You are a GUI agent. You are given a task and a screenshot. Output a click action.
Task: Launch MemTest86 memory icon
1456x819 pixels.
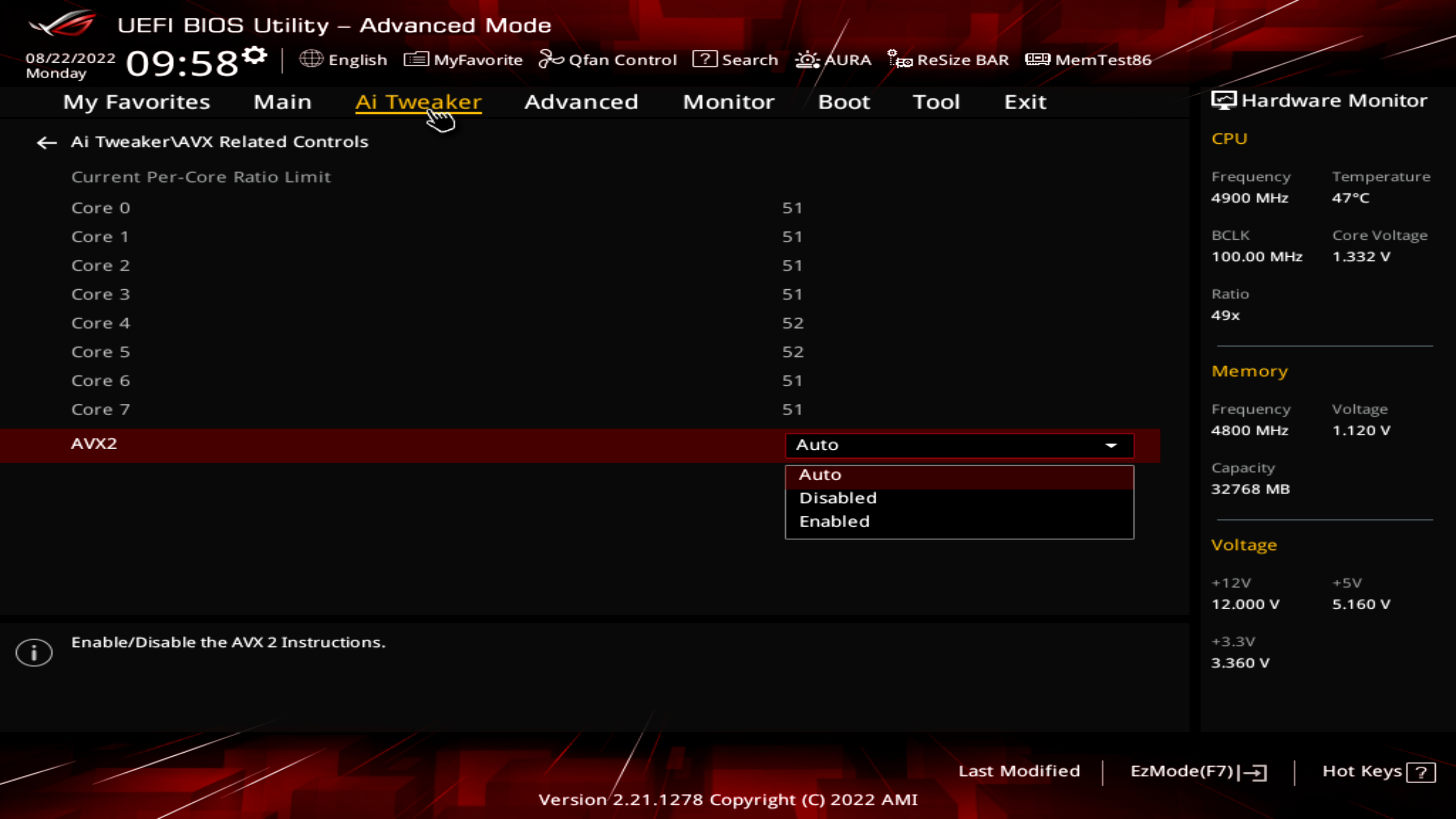pos(1037,59)
